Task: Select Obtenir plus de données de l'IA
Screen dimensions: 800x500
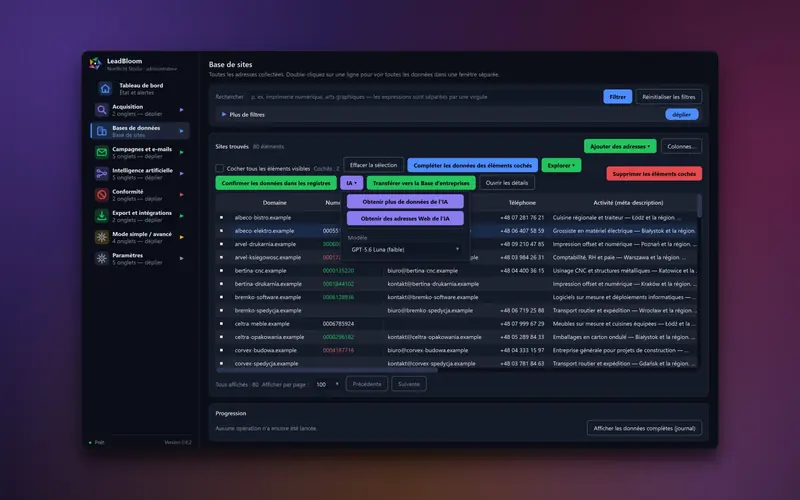Action: (405, 202)
